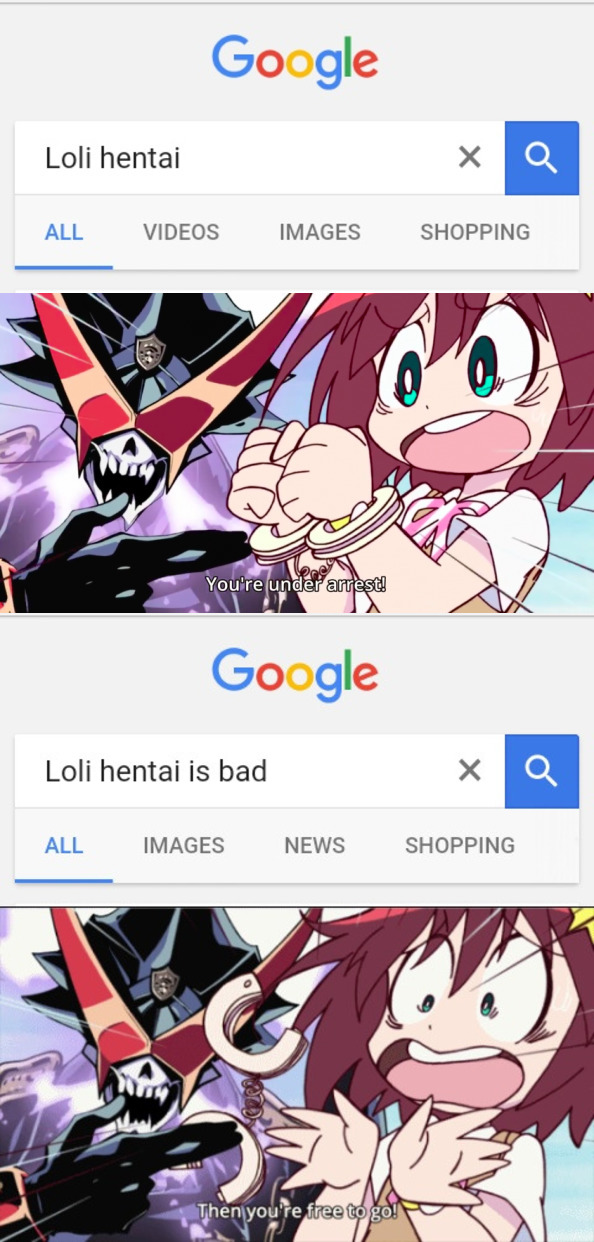Clear the upper search query with the X icon
This screenshot has height=1242, width=594.
[469, 157]
